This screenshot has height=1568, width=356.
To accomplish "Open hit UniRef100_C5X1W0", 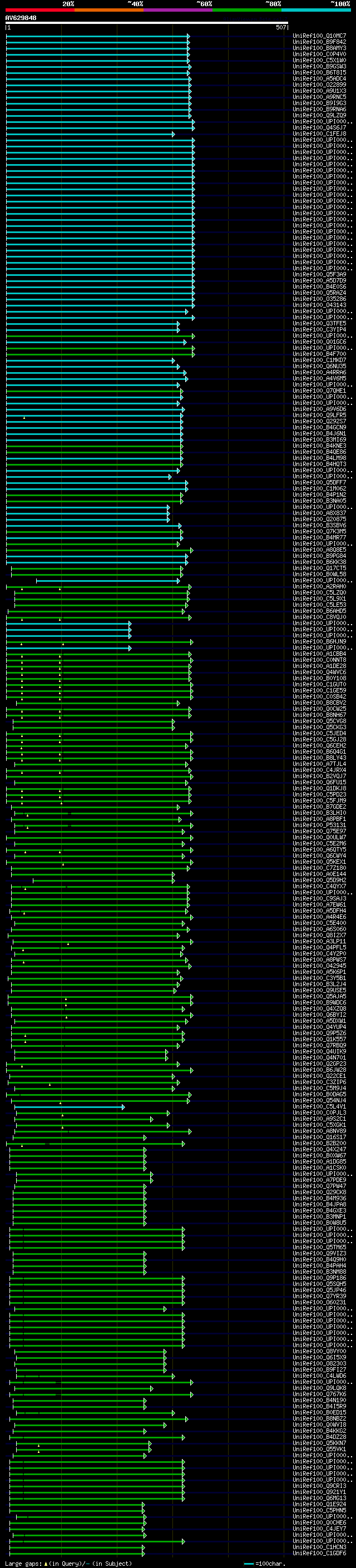I will (x=319, y=60).
